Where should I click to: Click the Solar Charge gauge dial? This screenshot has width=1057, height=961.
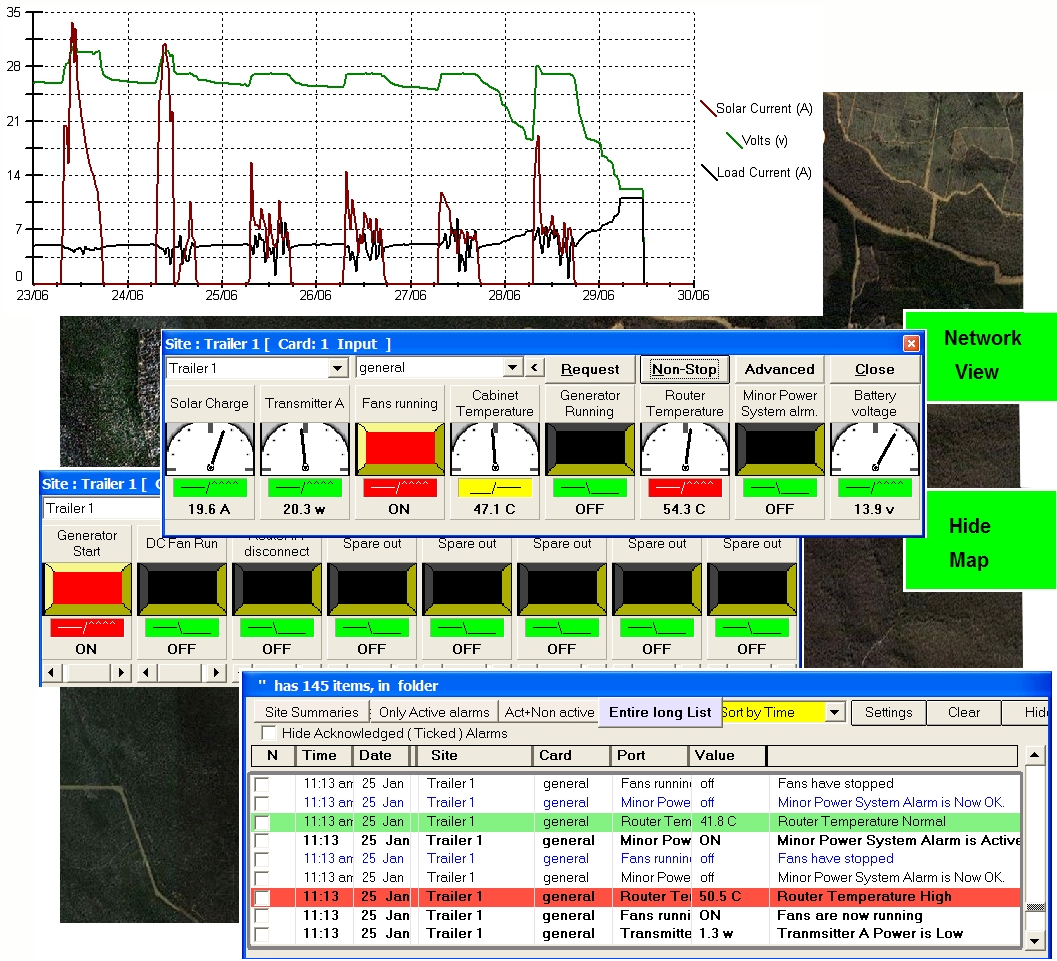click(209, 447)
